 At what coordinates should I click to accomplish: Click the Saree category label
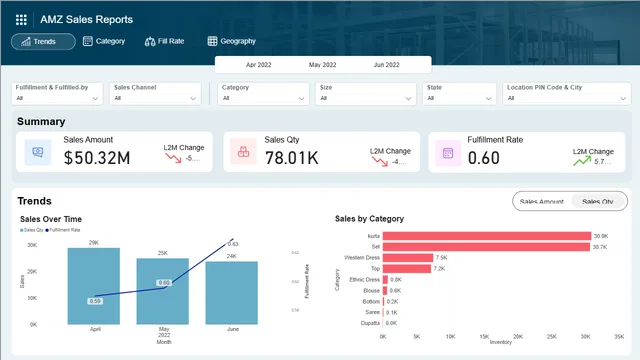pyautogui.click(x=372, y=312)
